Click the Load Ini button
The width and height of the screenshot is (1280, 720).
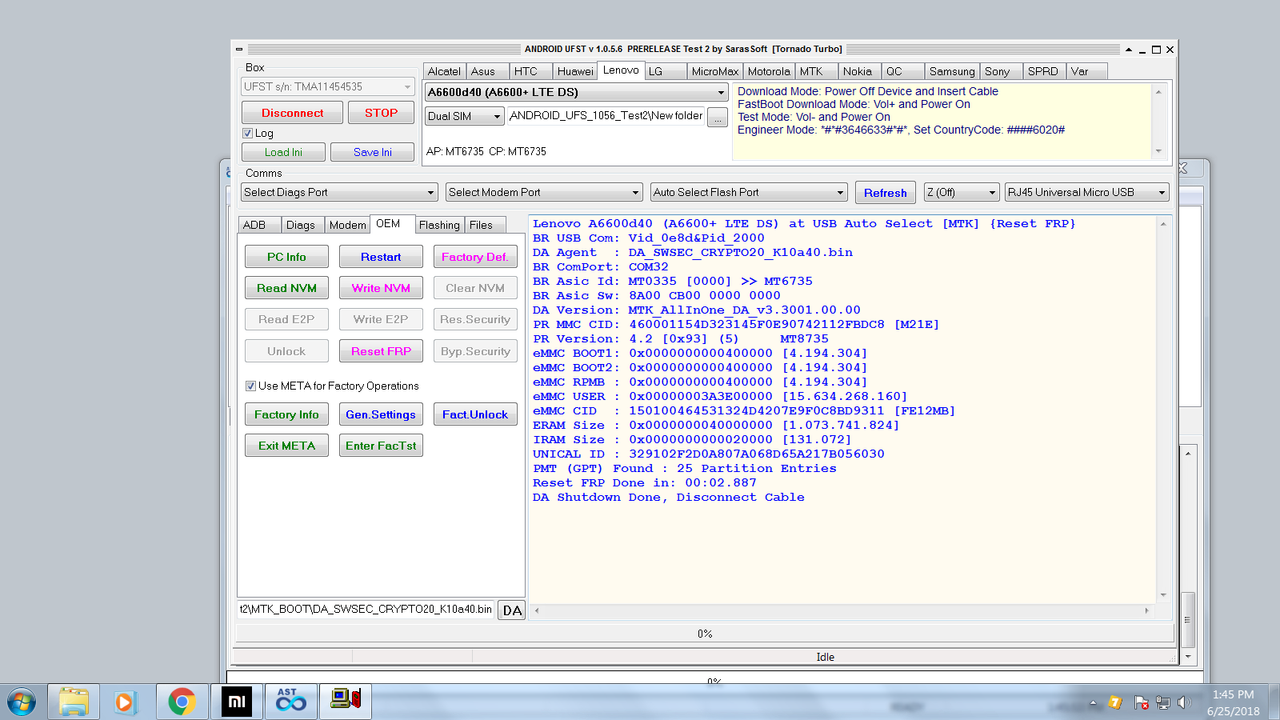coord(283,152)
